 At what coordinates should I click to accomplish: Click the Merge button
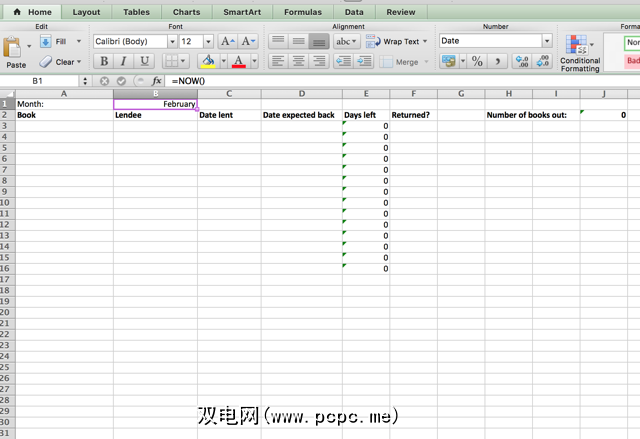click(x=399, y=62)
